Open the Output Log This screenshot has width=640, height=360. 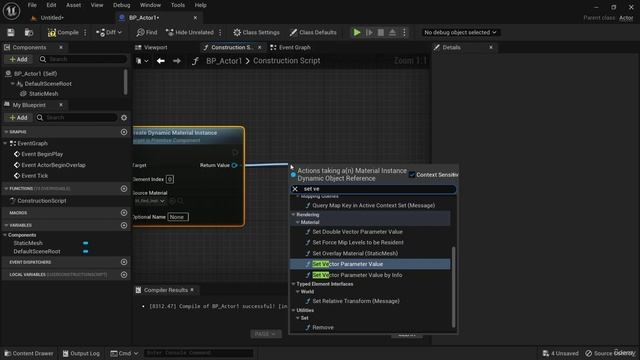point(81,353)
